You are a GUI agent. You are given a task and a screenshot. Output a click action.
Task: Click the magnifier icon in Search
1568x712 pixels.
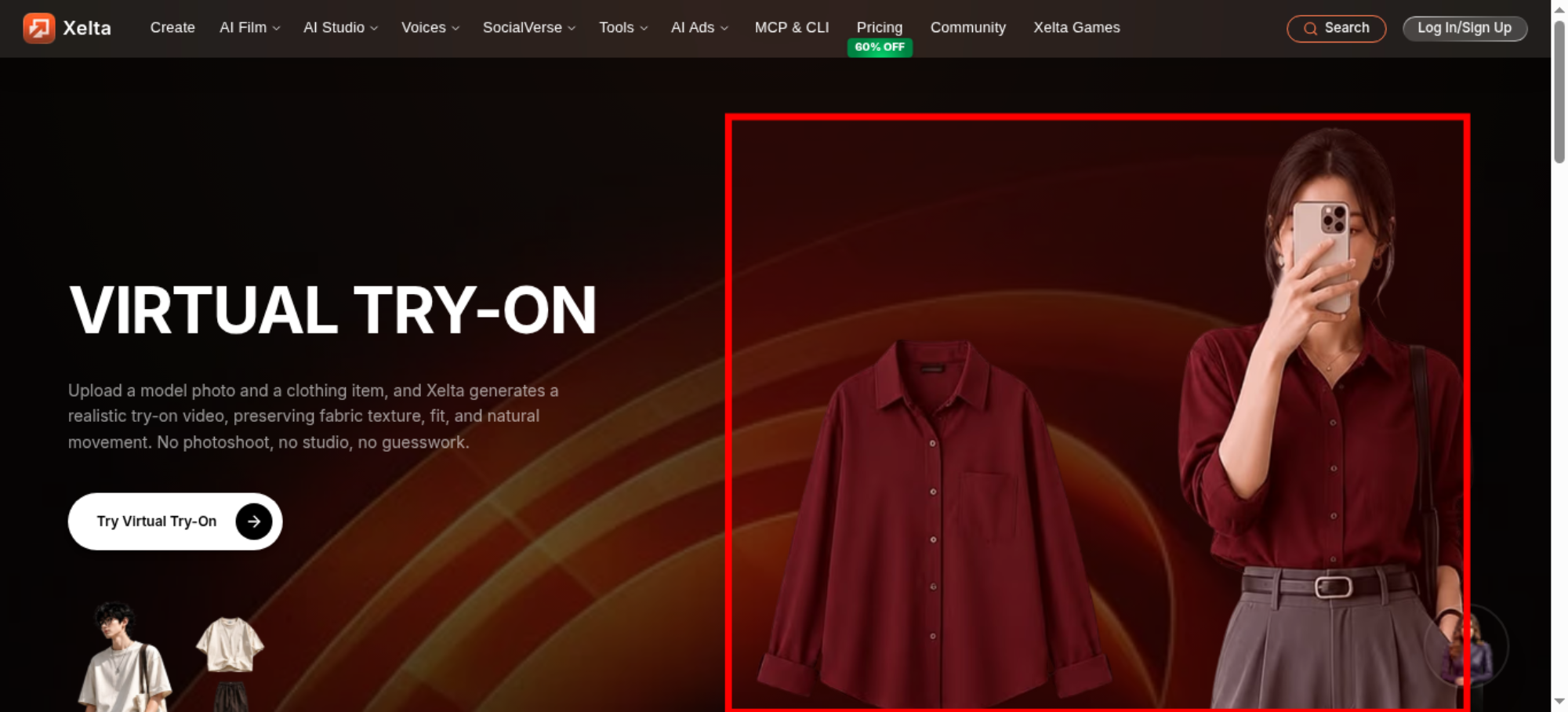[1310, 29]
